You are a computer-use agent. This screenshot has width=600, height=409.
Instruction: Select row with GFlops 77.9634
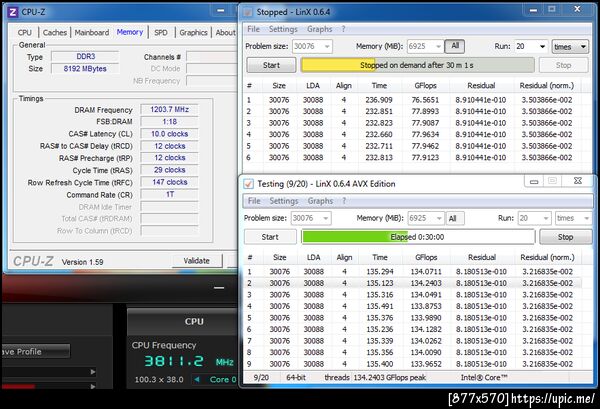click(414, 134)
